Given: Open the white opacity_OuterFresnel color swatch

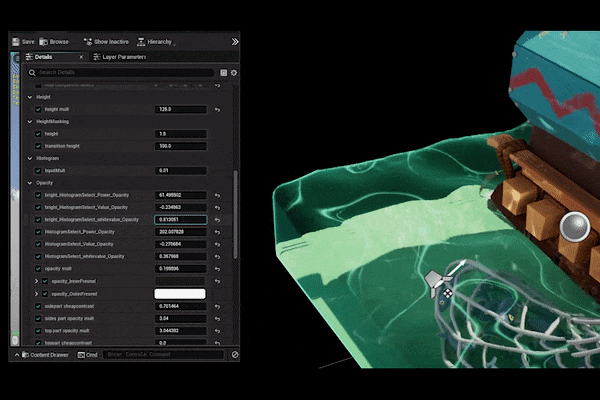Looking at the screenshot, I should [180, 293].
